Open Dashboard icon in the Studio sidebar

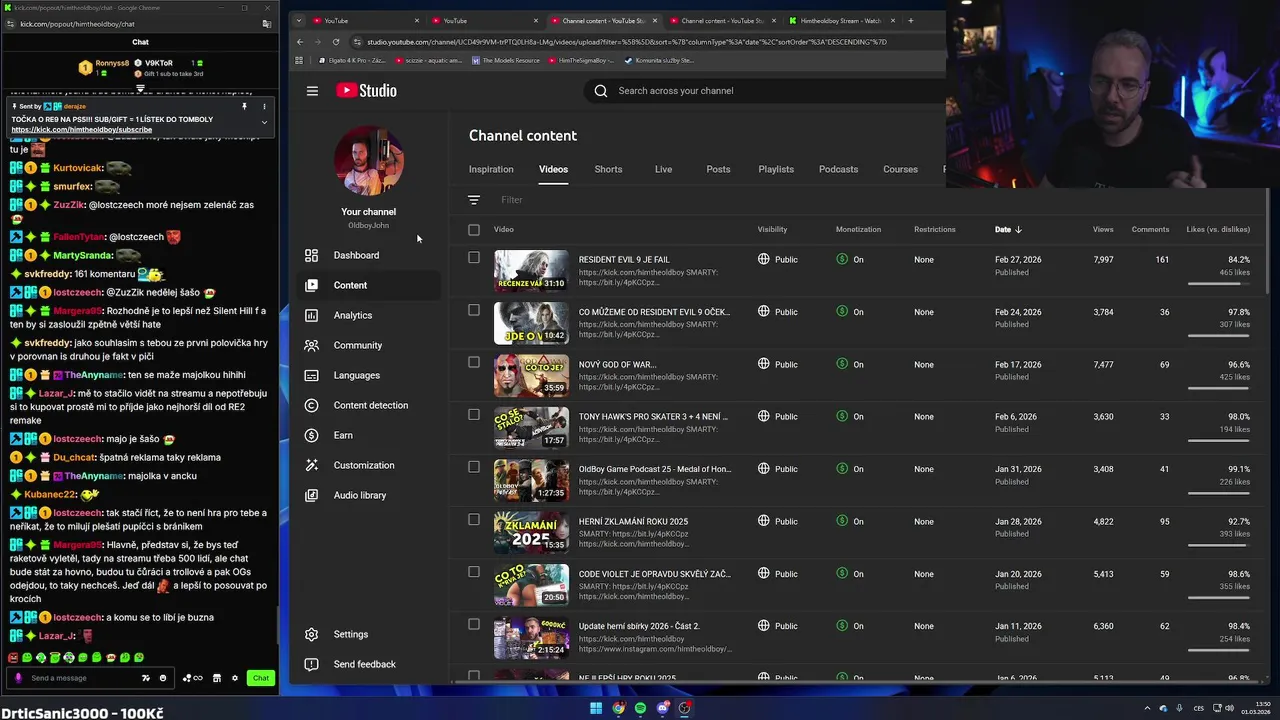coord(311,255)
